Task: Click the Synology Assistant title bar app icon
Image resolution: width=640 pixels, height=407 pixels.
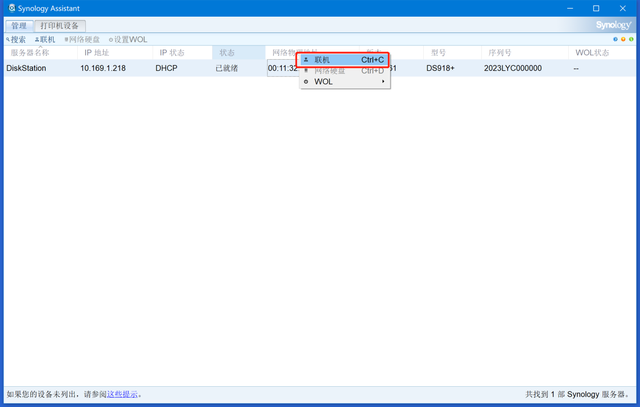Action: click(x=12, y=8)
